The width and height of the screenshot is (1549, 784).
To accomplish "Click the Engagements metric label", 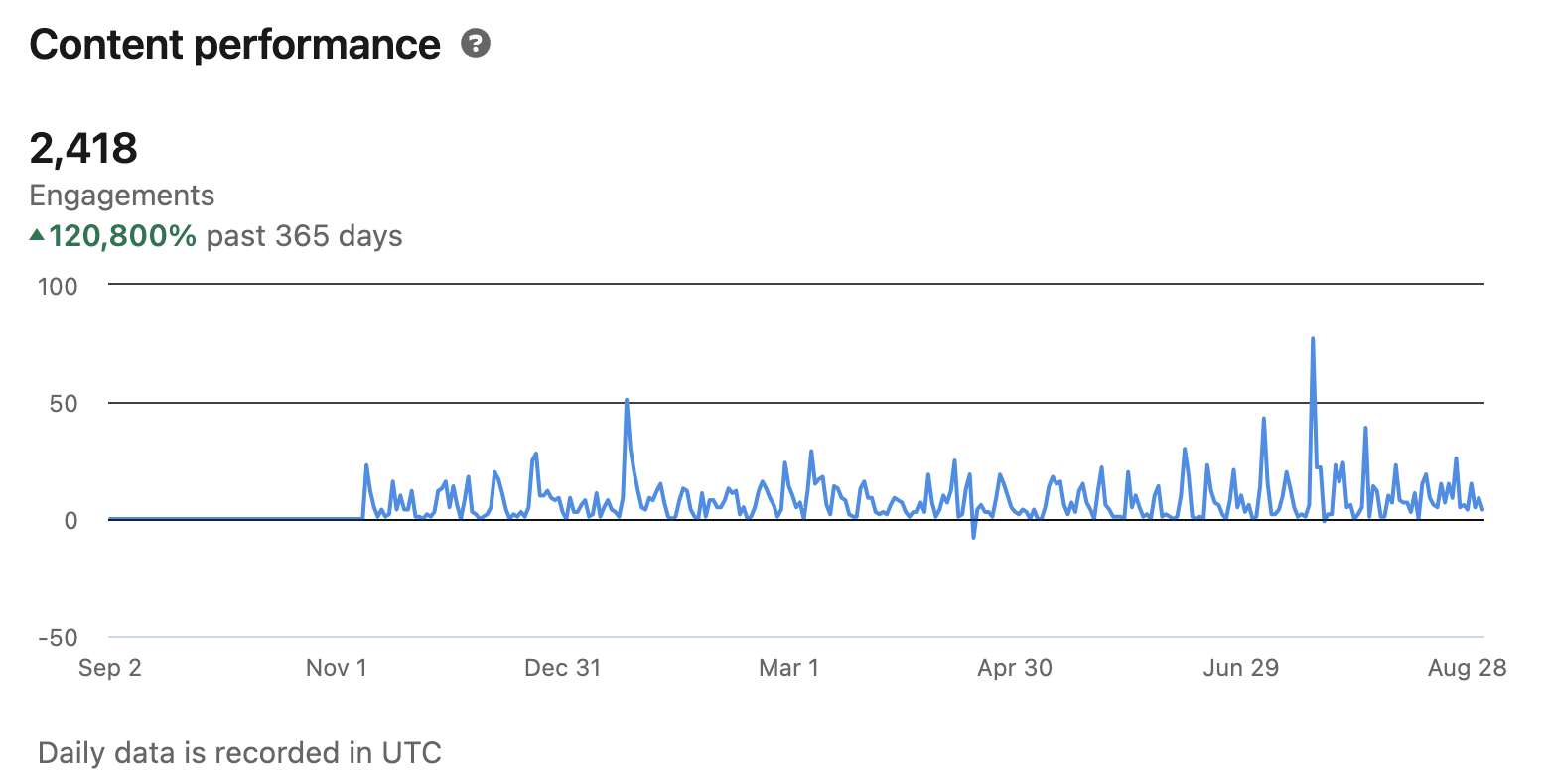I will pos(122,196).
